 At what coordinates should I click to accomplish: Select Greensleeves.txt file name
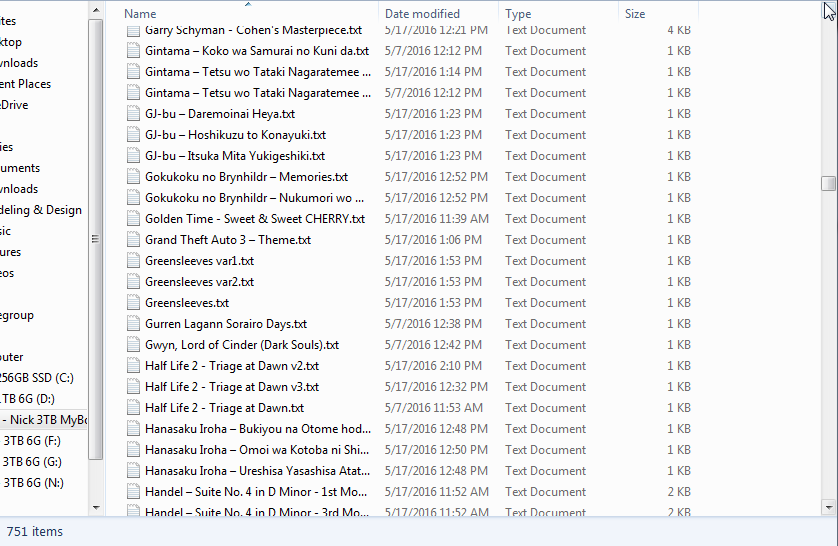tap(187, 303)
